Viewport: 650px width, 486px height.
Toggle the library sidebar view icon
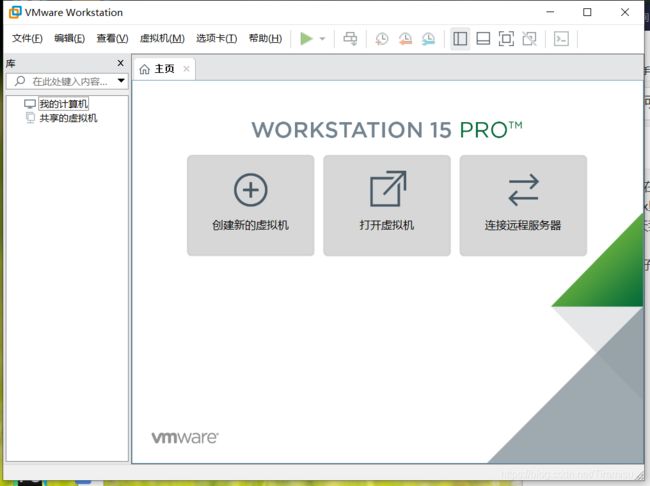(460, 39)
